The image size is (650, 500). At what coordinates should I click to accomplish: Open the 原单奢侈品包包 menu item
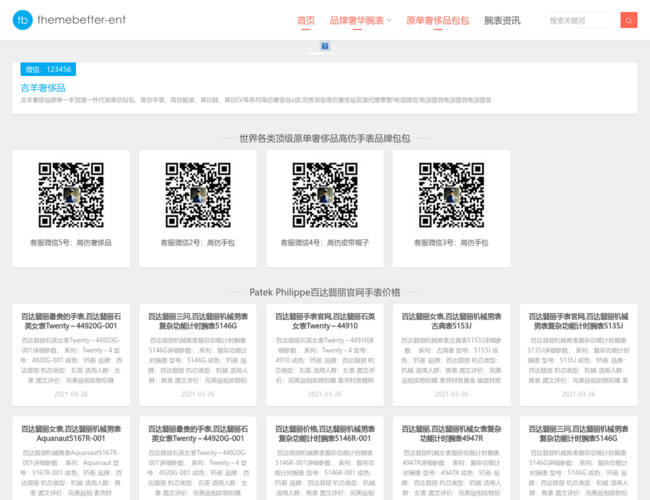pos(437,20)
